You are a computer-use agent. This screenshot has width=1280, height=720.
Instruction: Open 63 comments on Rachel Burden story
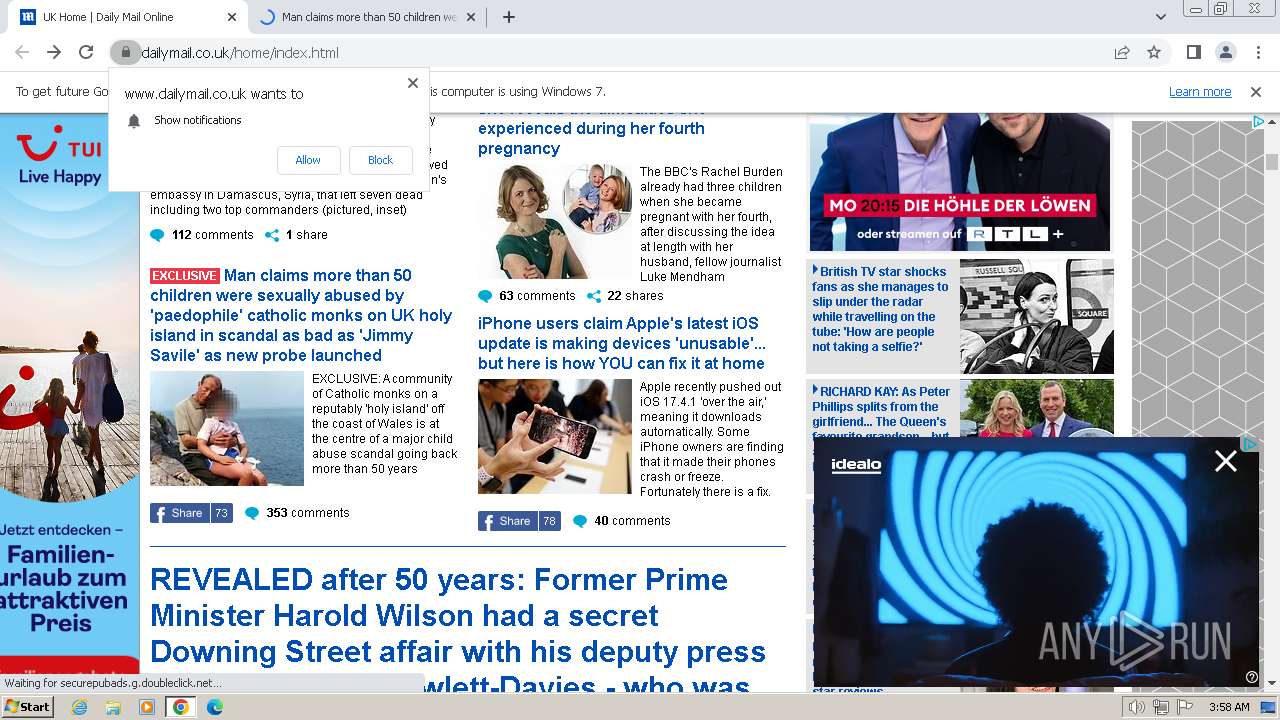(527, 296)
